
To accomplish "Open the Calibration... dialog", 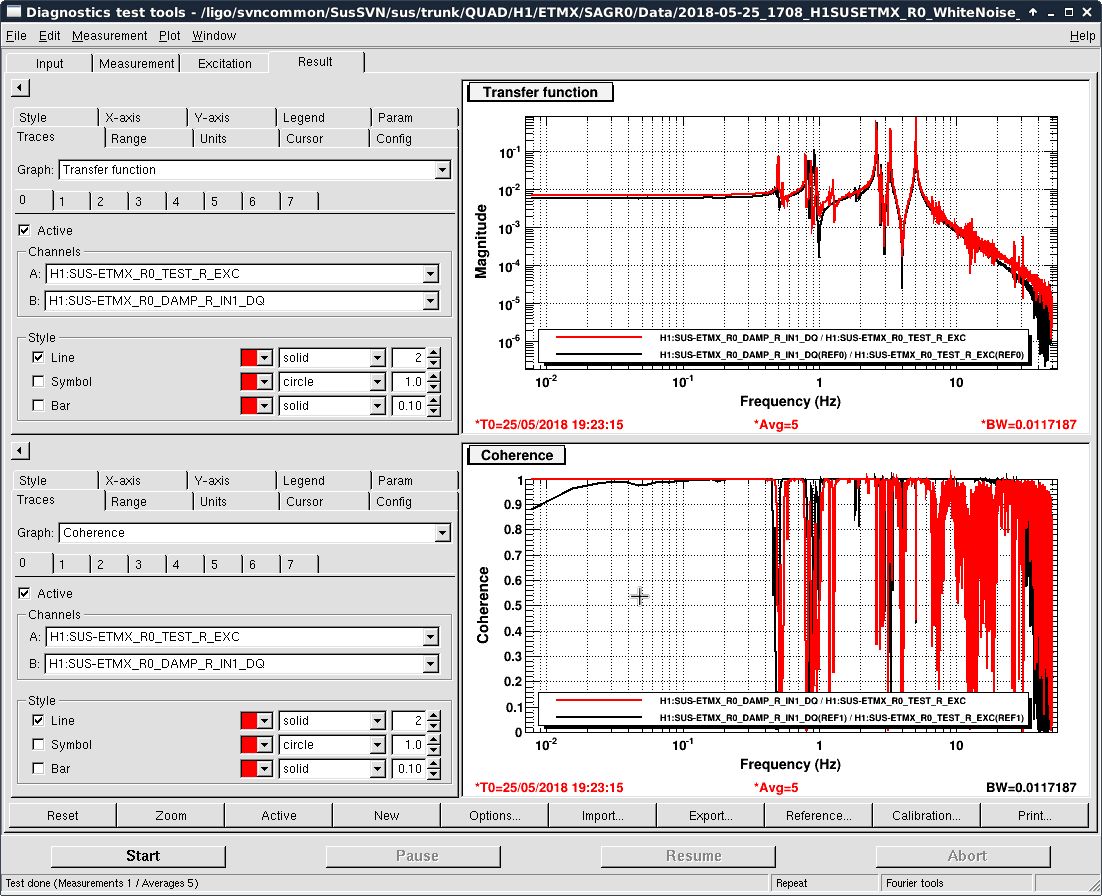I will pyautogui.click(x=926, y=815).
